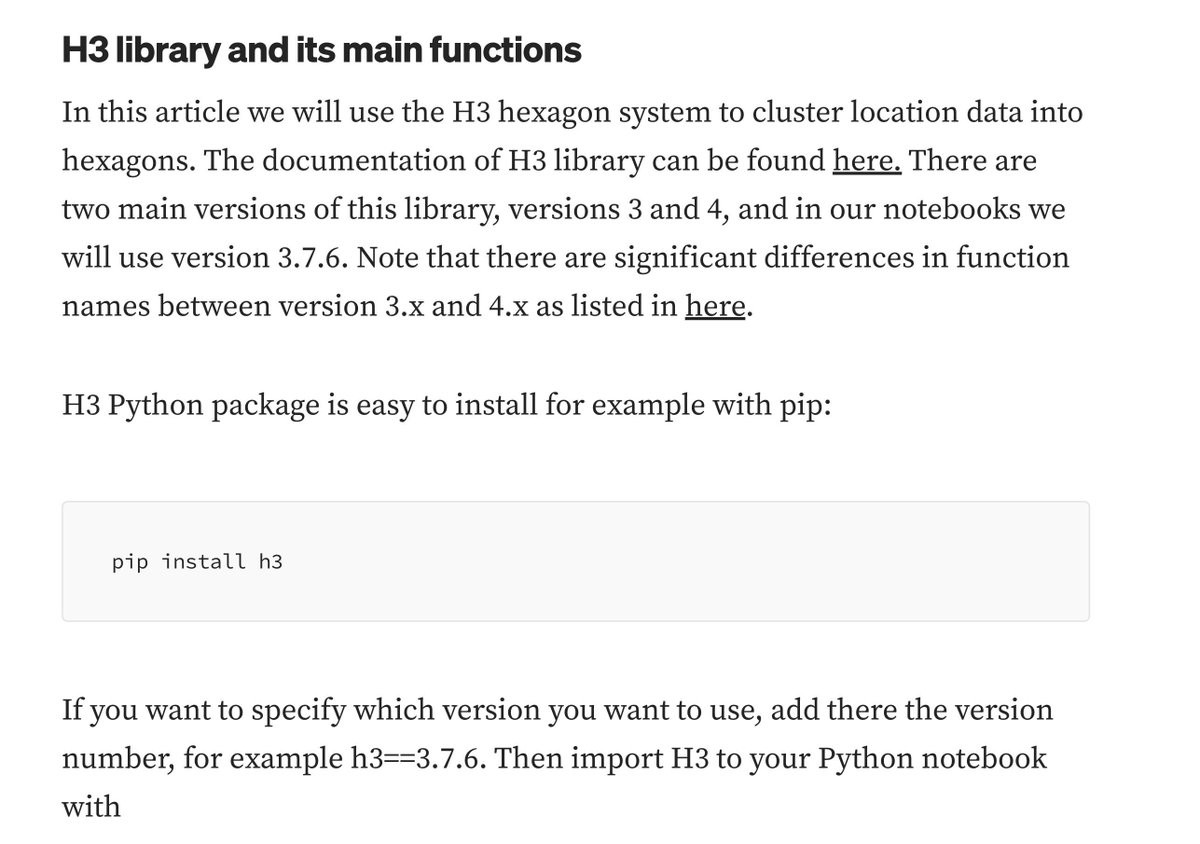Click the word "pip:" ending the install sentence

click(805, 406)
